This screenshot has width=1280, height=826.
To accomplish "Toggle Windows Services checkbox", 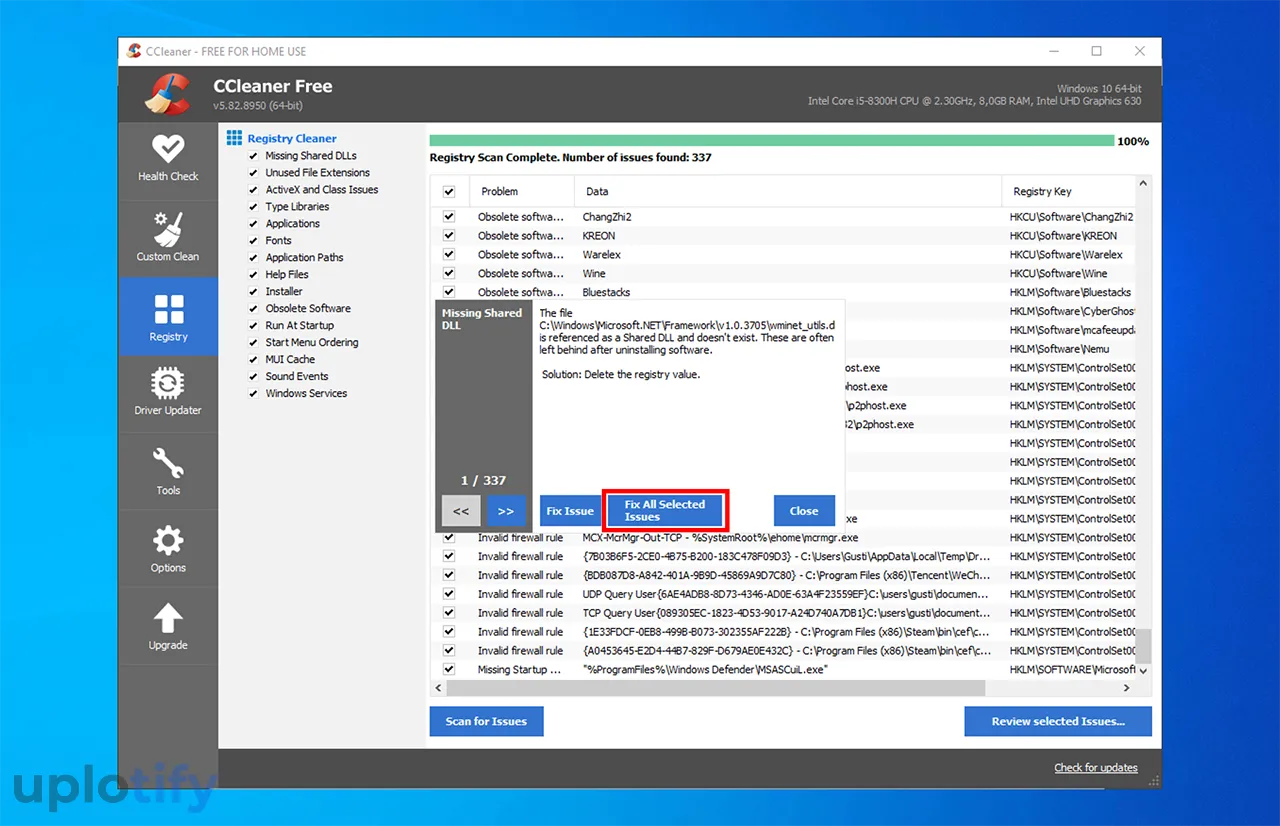I will click(x=253, y=394).
